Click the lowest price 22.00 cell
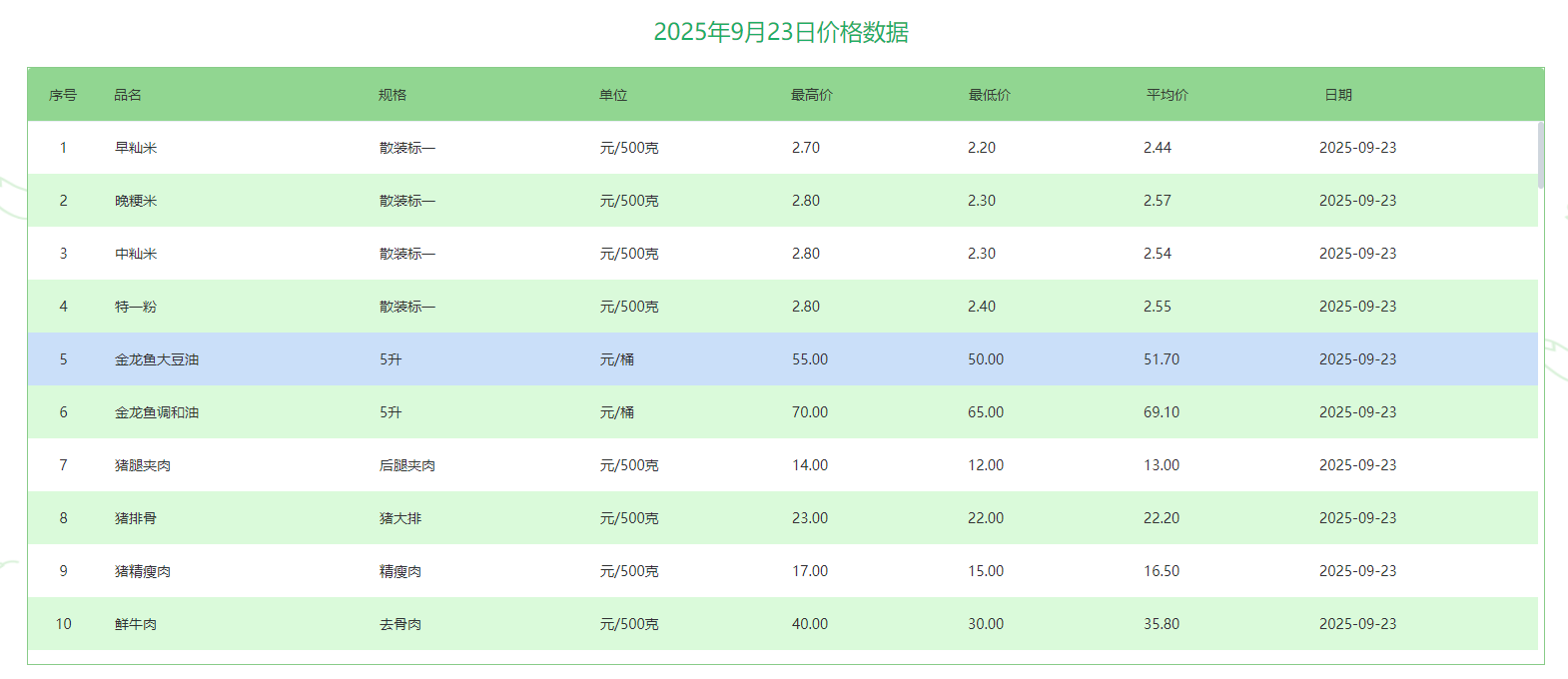1568x679 pixels. pos(986,518)
